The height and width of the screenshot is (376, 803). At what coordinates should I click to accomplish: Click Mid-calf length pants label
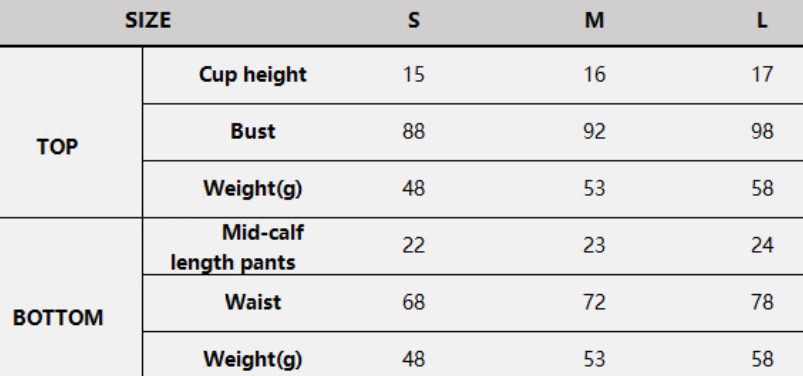pos(237,247)
